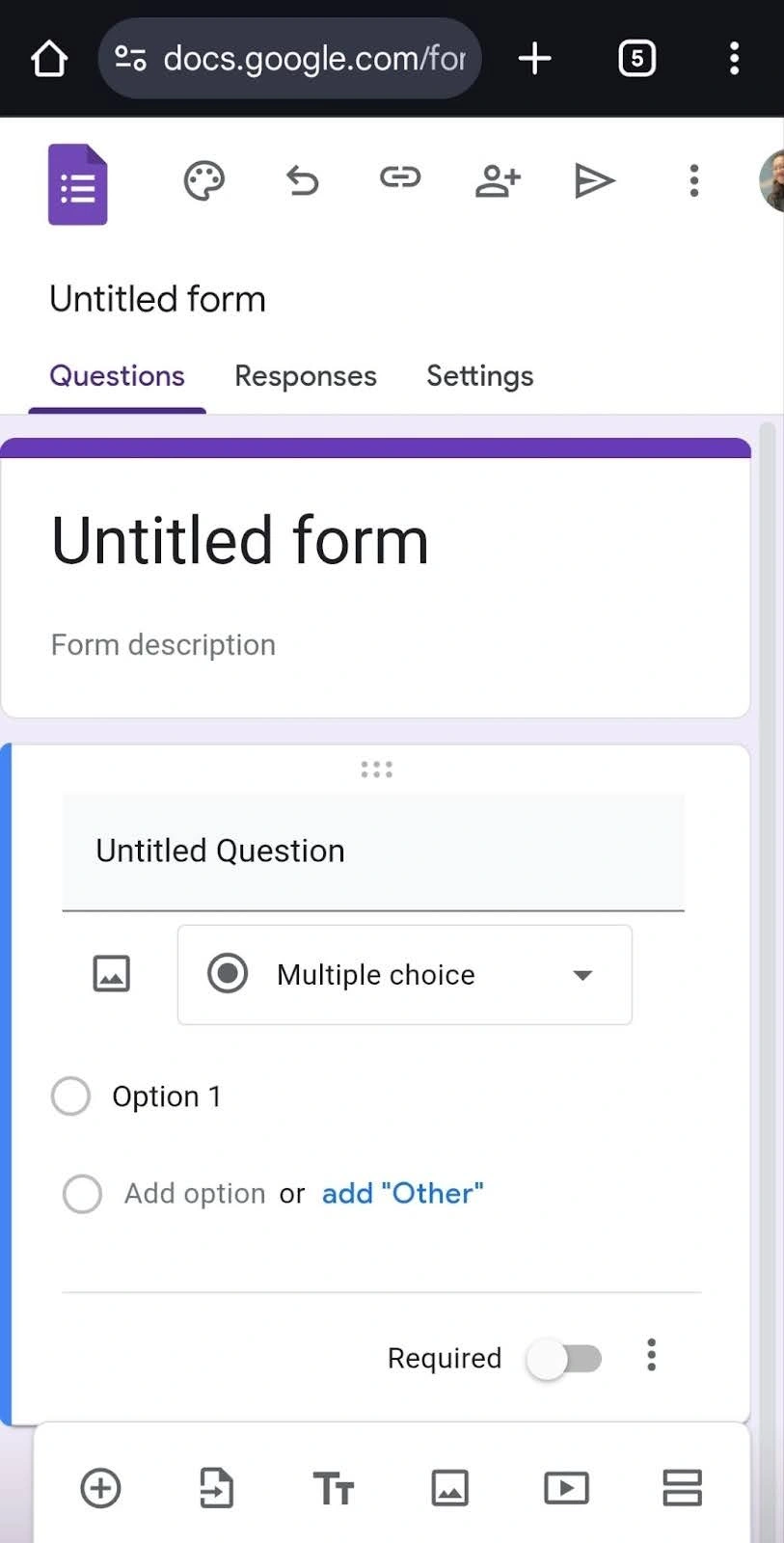Click the Add option radio circle
This screenshot has width=784, height=1543.
(83, 1193)
